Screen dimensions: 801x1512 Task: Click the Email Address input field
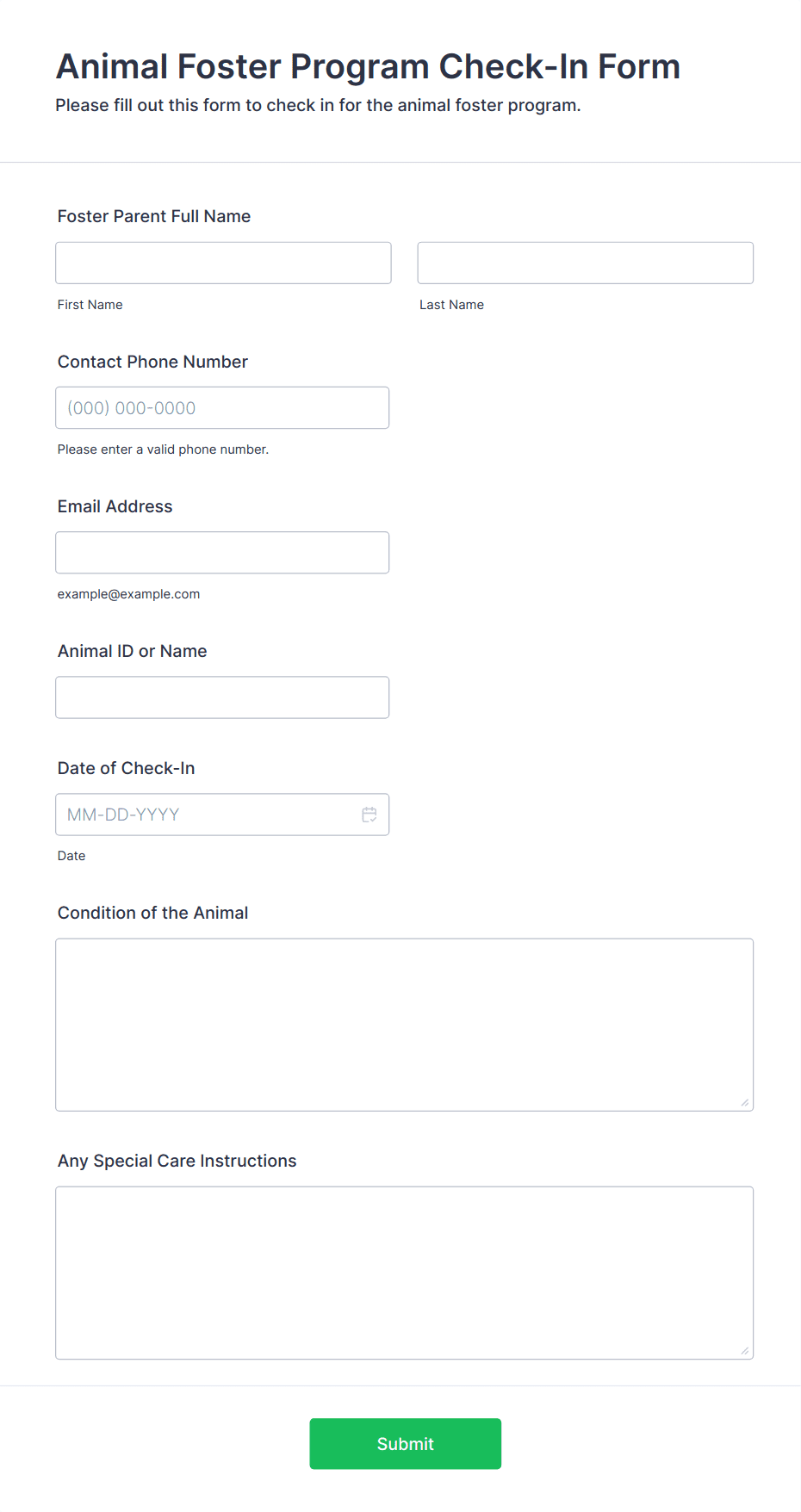click(x=222, y=552)
